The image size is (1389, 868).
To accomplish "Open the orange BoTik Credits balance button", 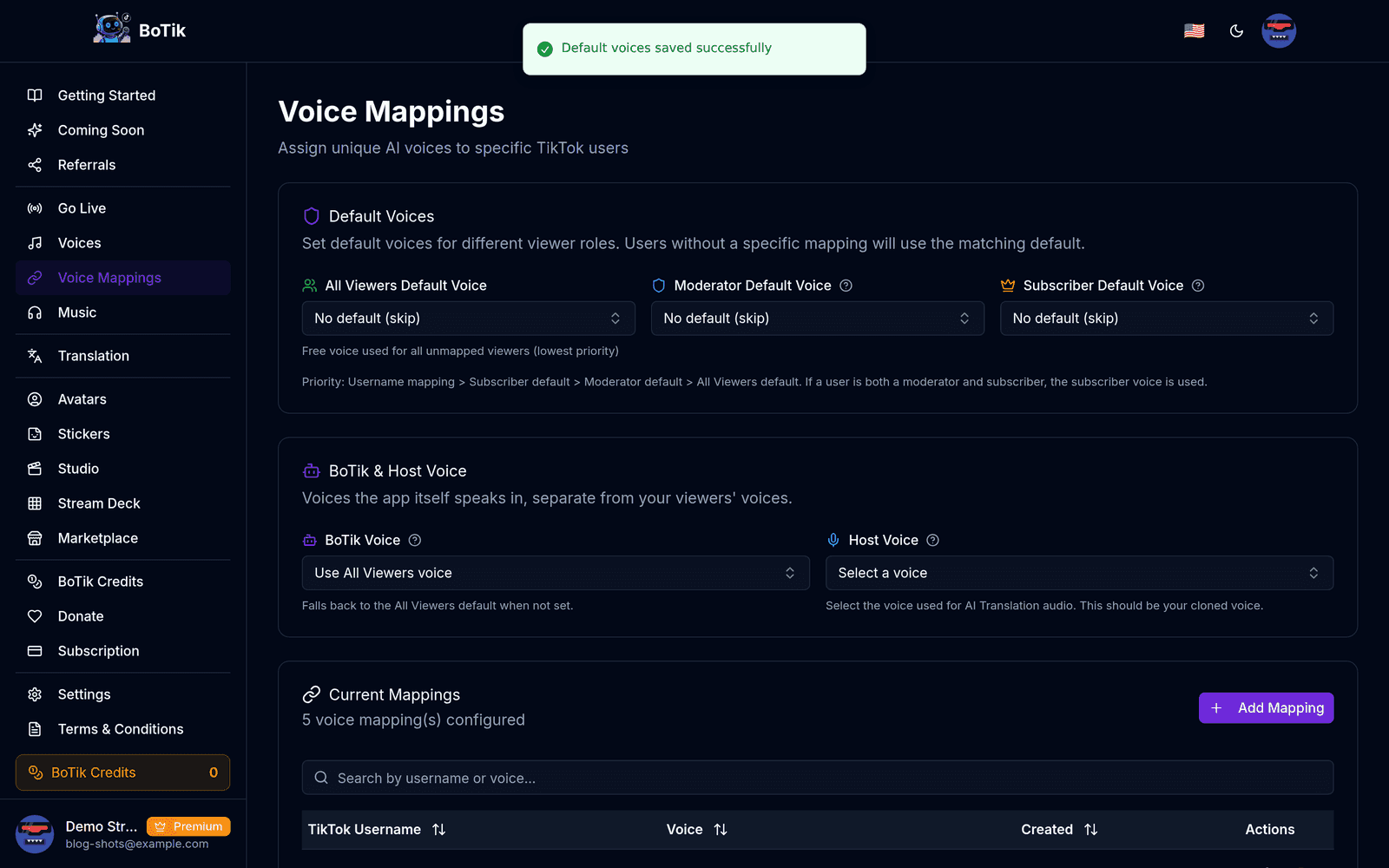I will click(x=123, y=773).
